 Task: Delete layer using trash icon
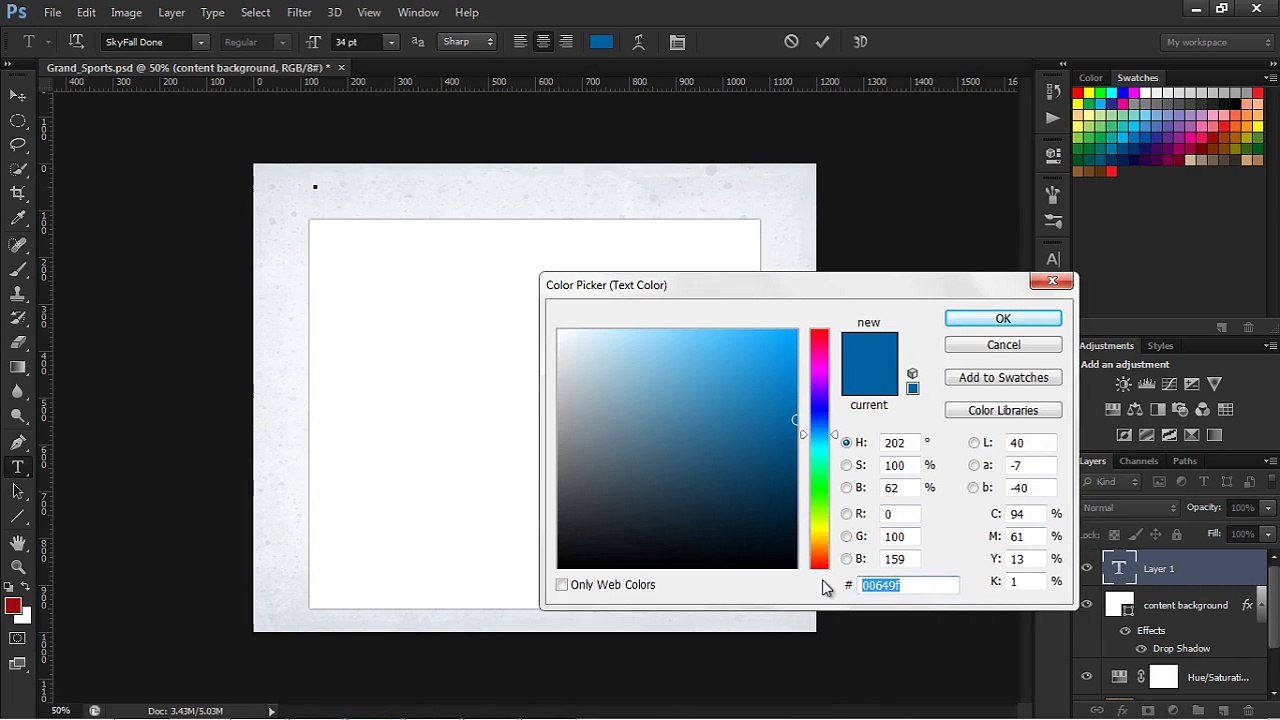point(1247,711)
